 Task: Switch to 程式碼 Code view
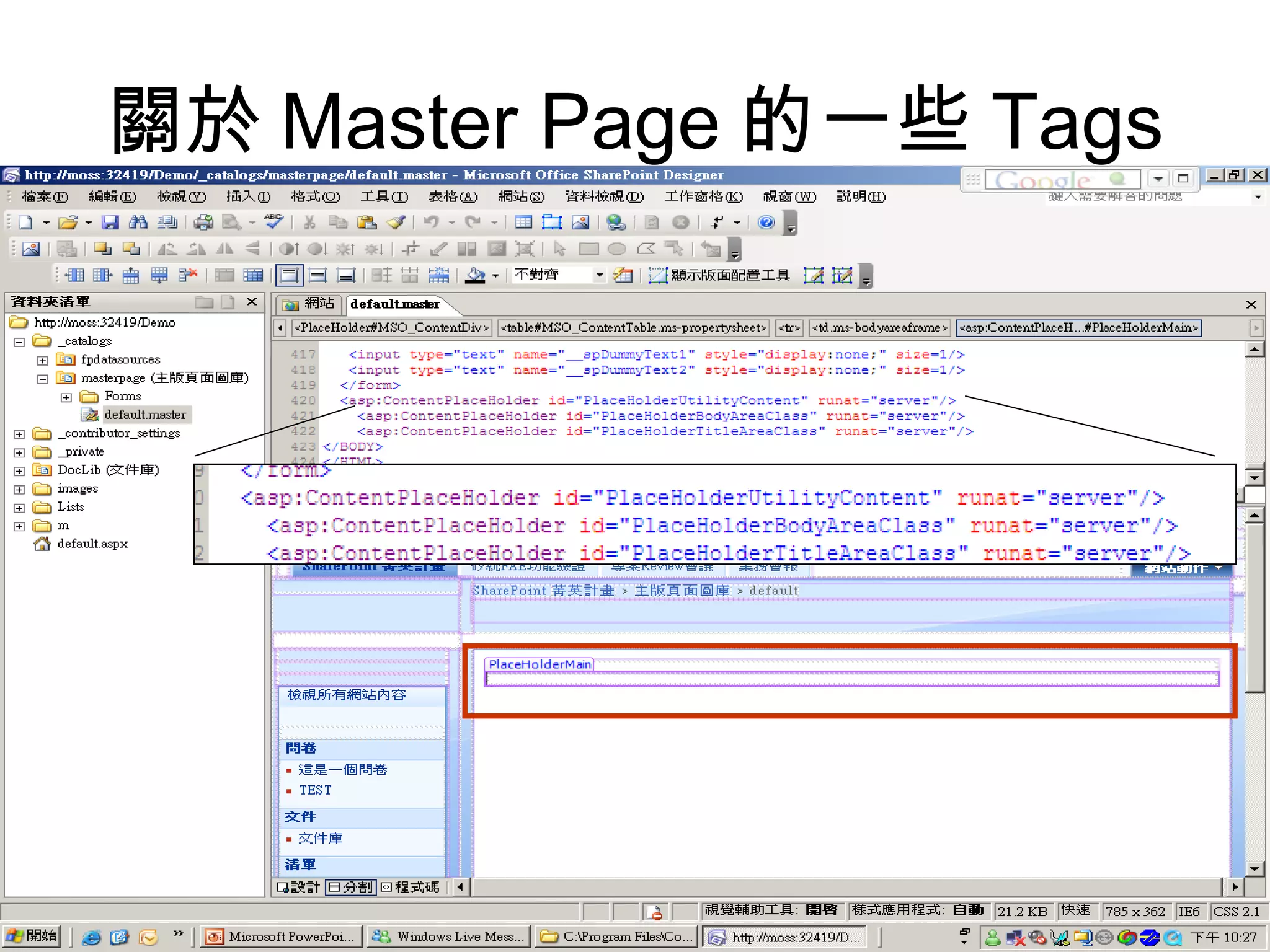(x=410, y=887)
